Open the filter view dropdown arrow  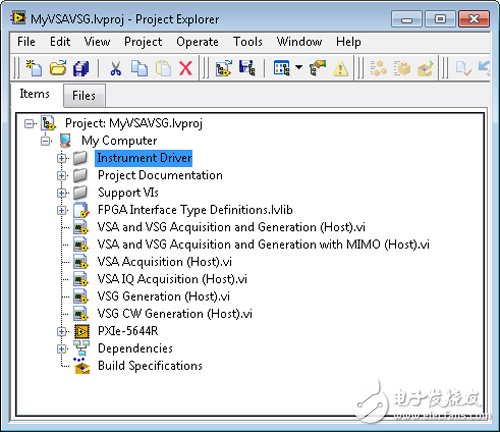(x=299, y=67)
